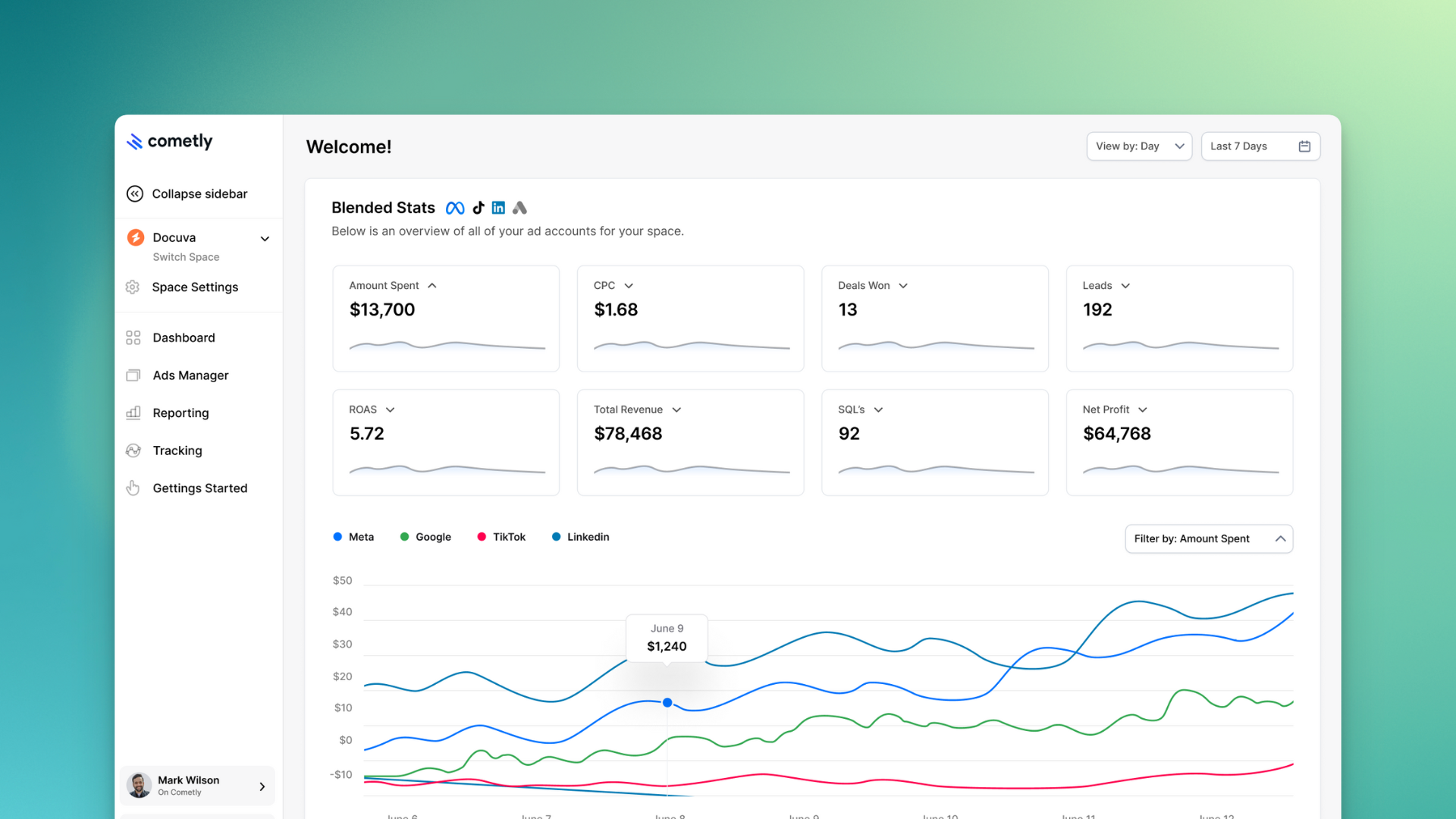Image resolution: width=1456 pixels, height=819 pixels.
Task: Open the View by: Day dropdown
Action: click(x=1139, y=146)
